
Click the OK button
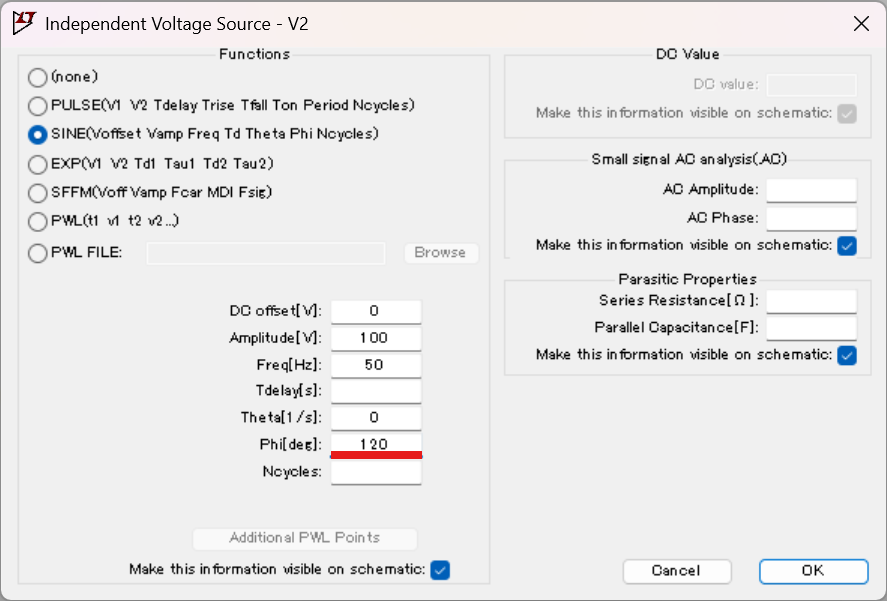tap(813, 571)
